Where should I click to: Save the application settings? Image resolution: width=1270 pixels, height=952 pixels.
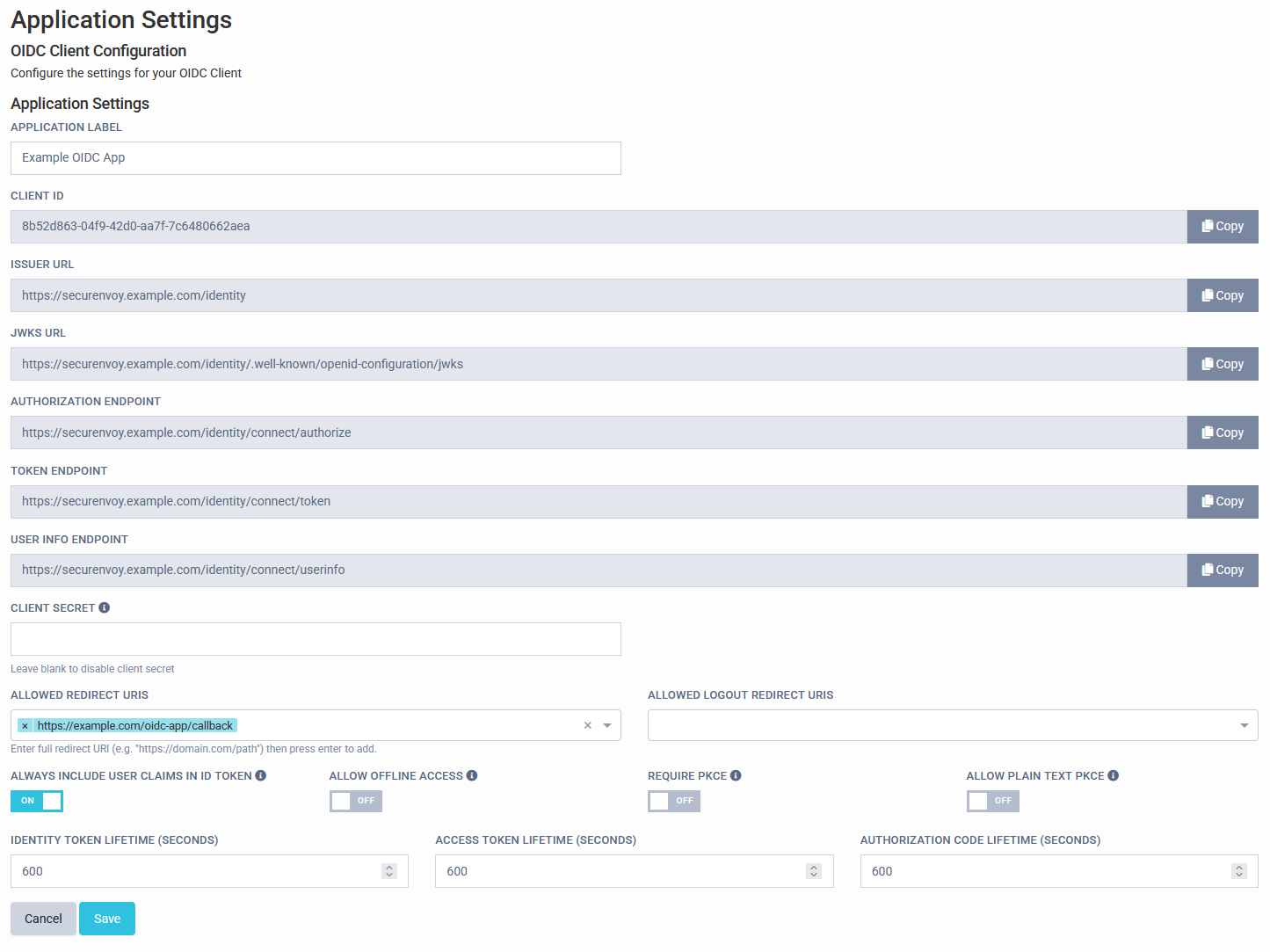click(x=107, y=919)
